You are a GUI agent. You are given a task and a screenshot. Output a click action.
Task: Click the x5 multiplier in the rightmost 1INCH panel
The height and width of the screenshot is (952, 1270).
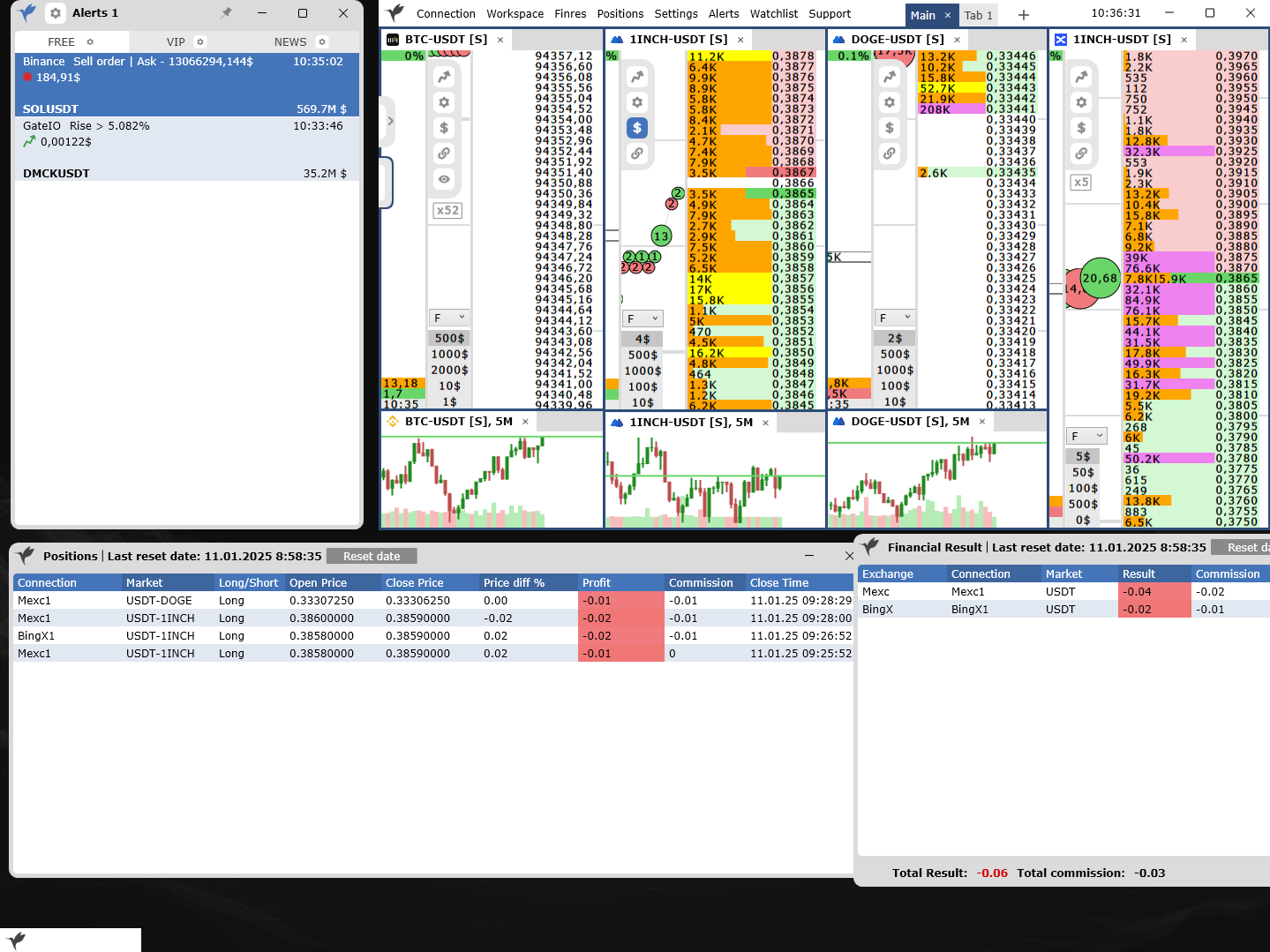[1080, 182]
